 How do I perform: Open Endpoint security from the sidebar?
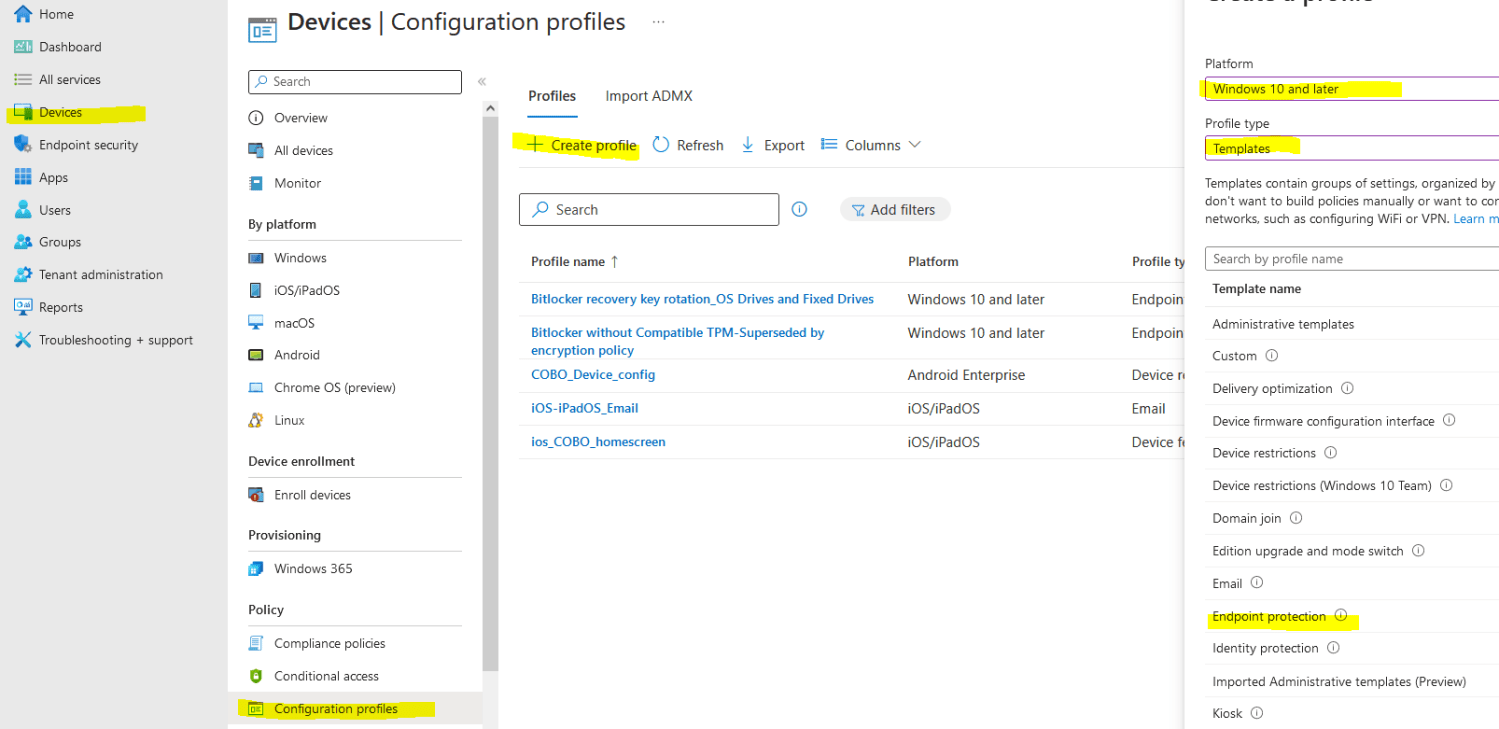86,144
